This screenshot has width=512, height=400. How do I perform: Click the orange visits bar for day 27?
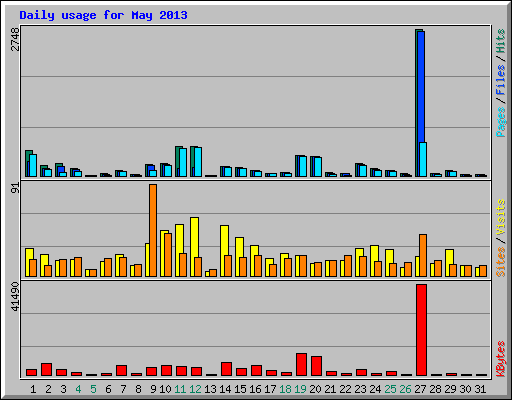coord(423,255)
